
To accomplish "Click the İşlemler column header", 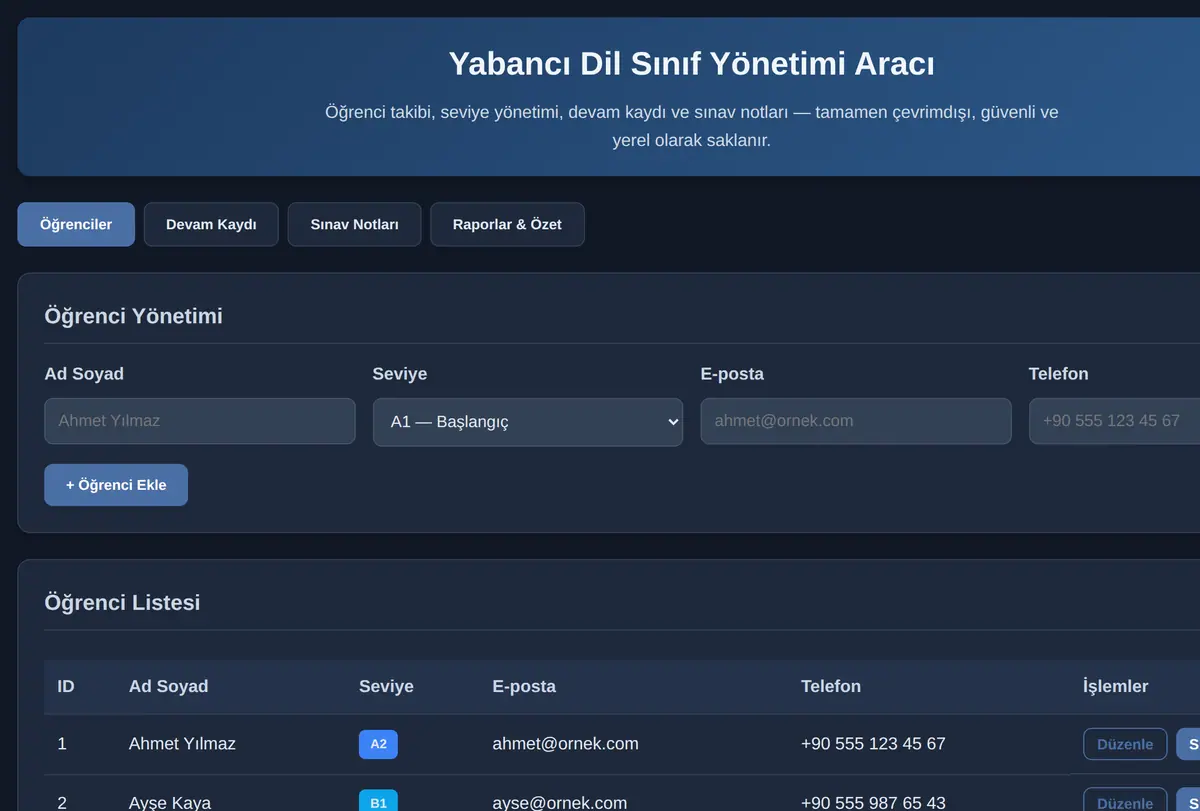I will point(1115,686).
